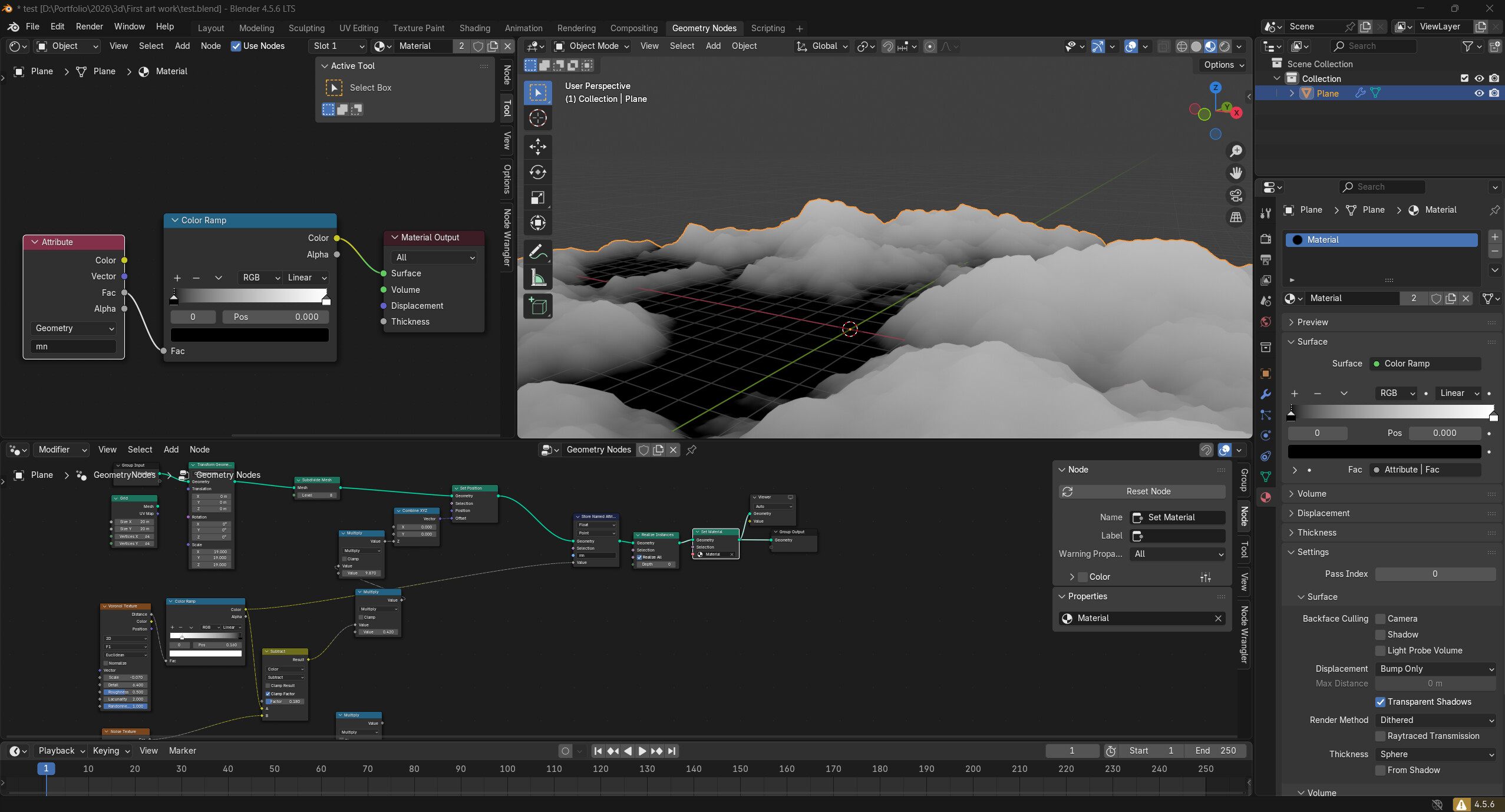Open the Render menu

tap(89, 27)
